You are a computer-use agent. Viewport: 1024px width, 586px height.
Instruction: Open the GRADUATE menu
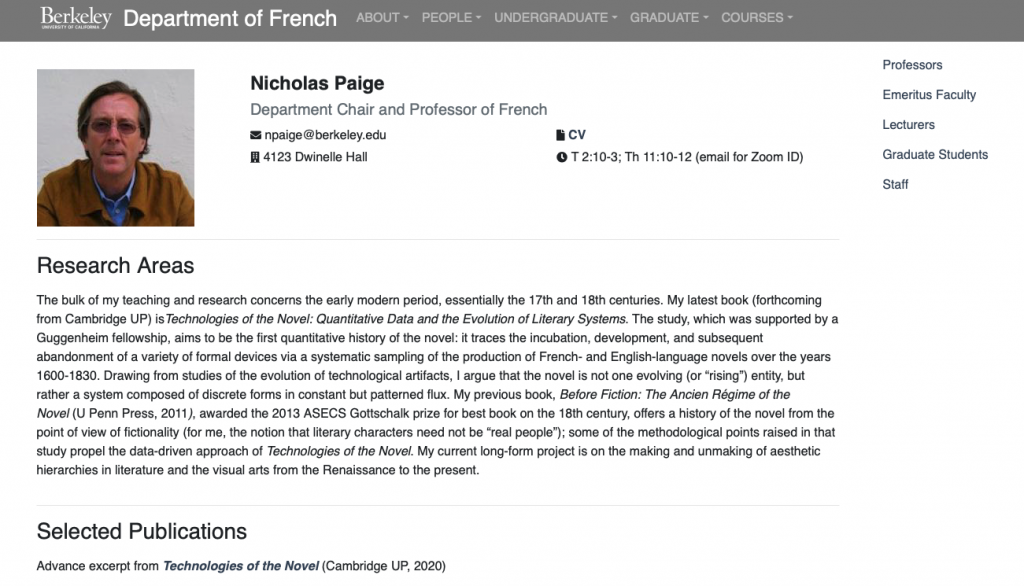[x=669, y=18]
